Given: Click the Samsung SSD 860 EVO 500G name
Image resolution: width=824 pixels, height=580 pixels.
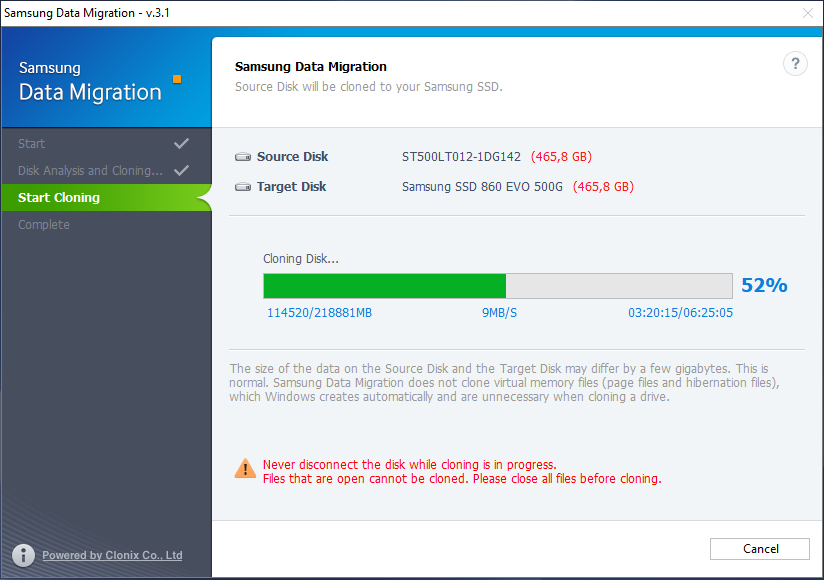Looking at the screenshot, I should pos(482,187).
